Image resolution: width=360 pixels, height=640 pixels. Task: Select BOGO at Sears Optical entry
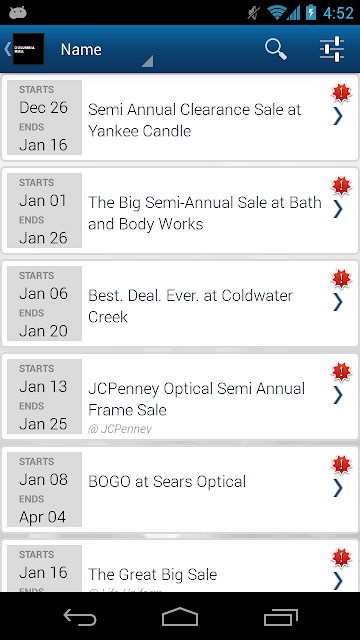click(180, 489)
